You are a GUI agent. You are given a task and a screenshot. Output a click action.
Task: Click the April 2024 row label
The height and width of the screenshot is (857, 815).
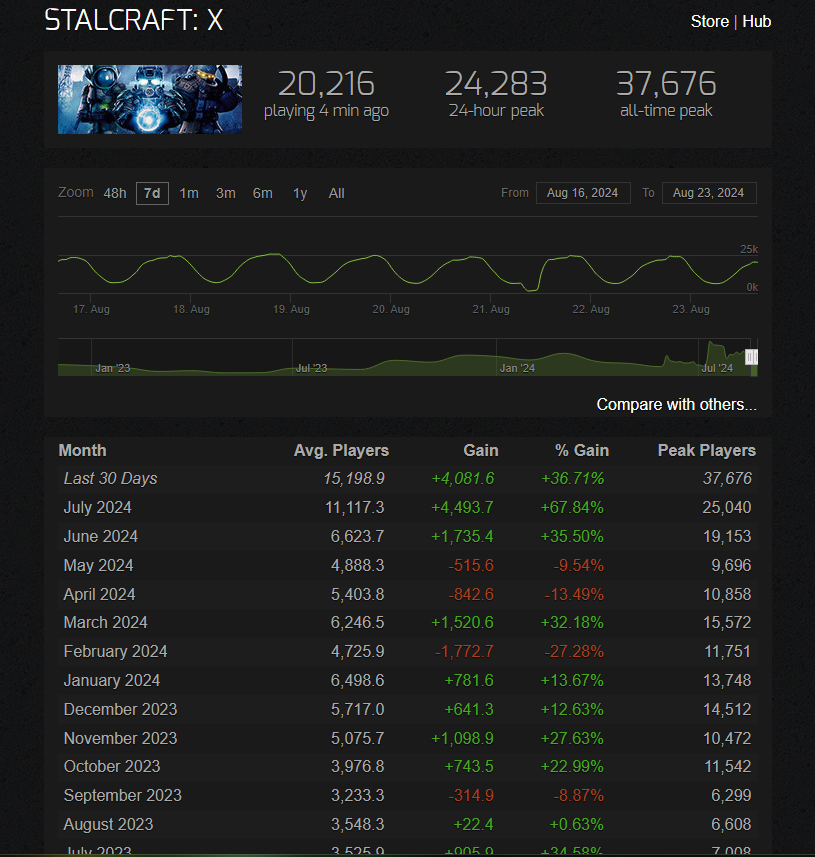click(x=99, y=595)
